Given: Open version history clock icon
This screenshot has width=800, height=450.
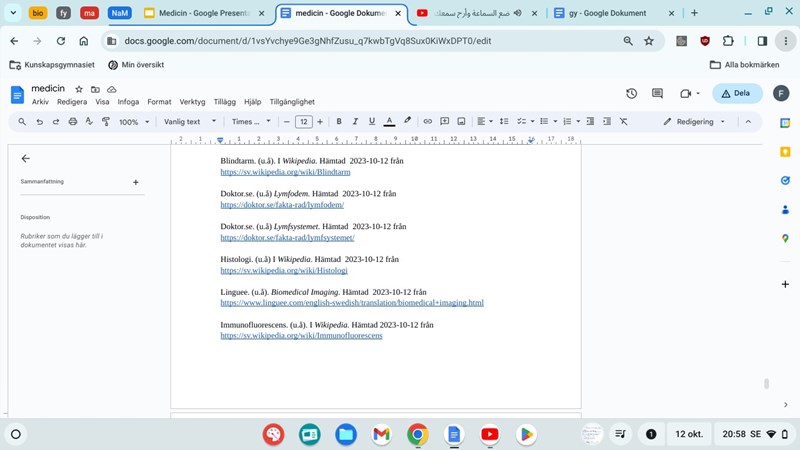Looking at the screenshot, I should 631,93.
